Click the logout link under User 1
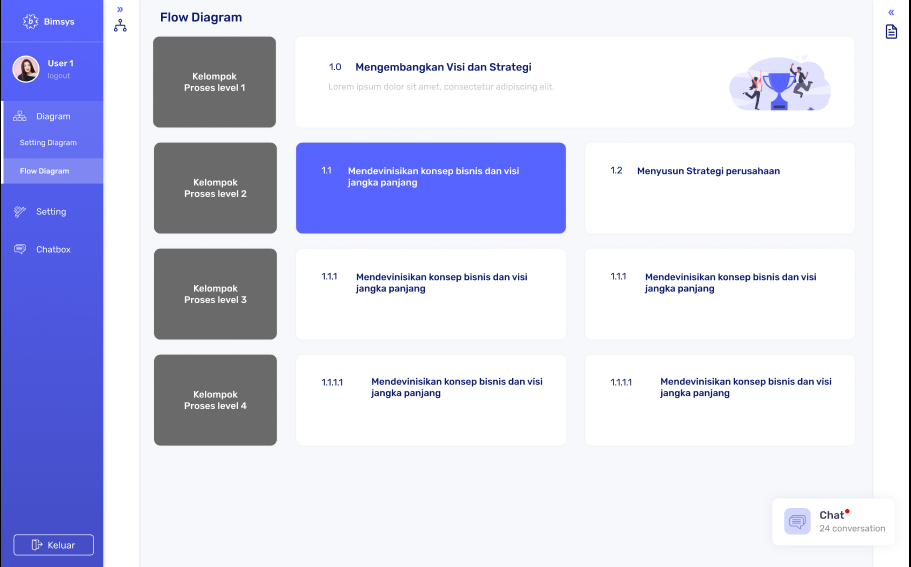The image size is (911, 567). pos(59,76)
